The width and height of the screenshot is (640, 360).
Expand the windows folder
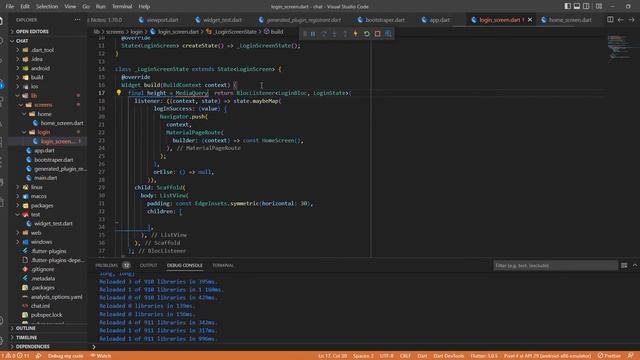click(x=48, y=242)
